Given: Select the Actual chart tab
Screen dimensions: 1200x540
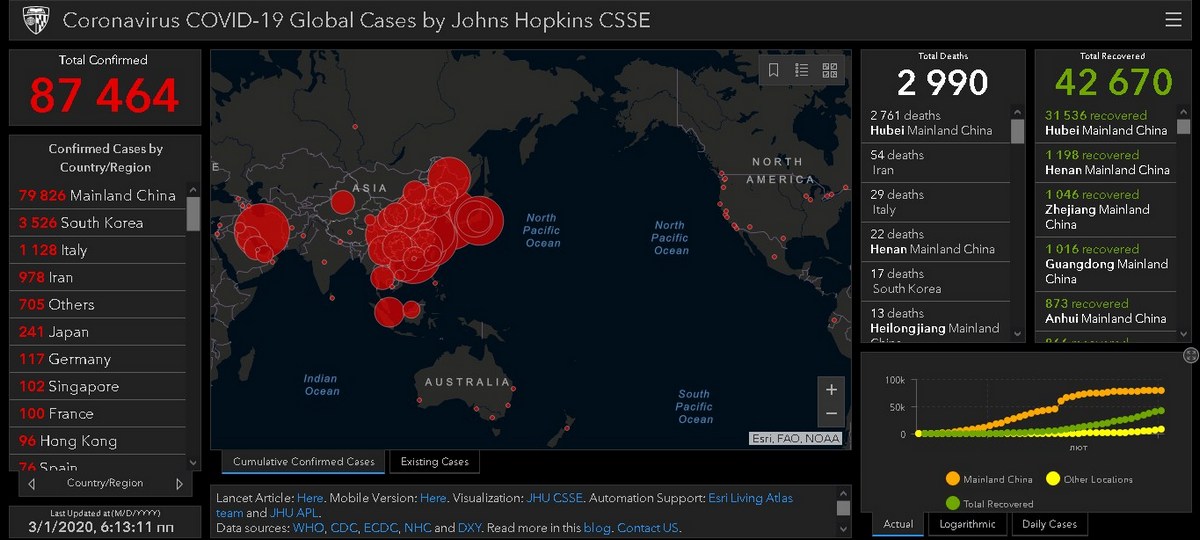Looking at the screenshot, I should point(898,524).
